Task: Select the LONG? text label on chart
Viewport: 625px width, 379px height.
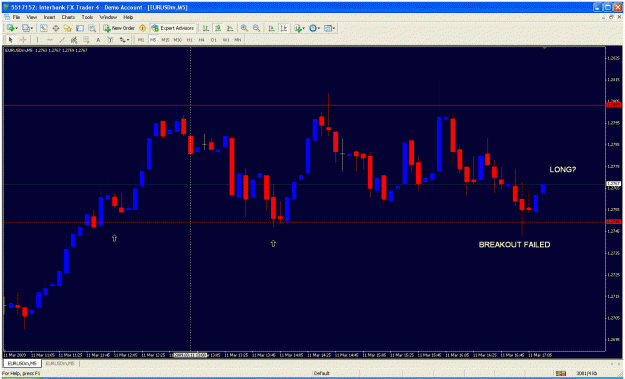Action: (x=562, y=169)
